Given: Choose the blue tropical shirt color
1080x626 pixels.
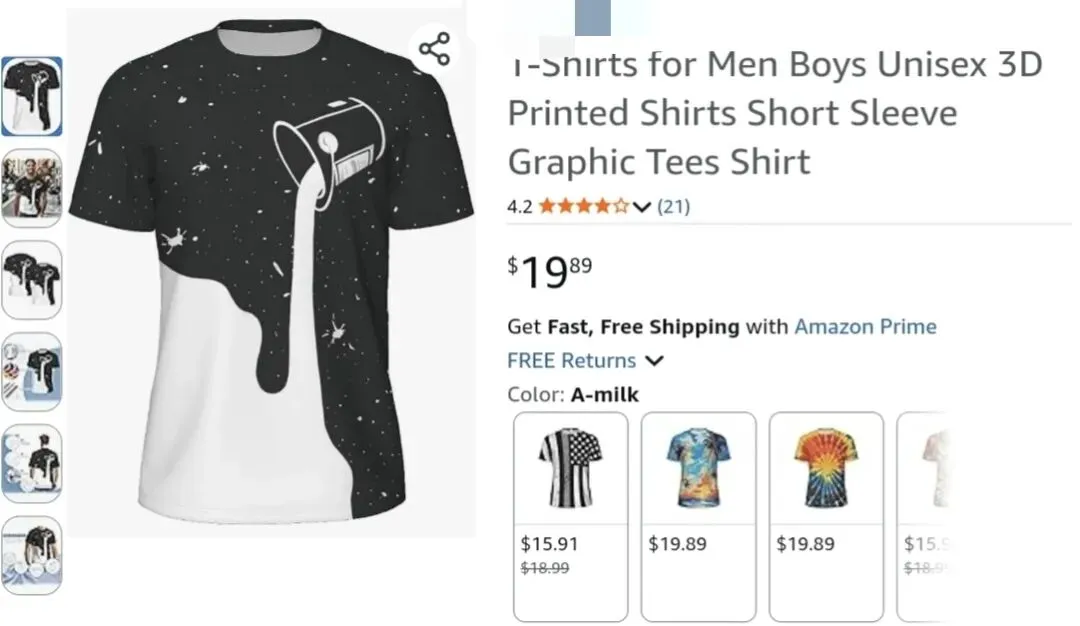Looking at the screenshot, I should 698,468.
